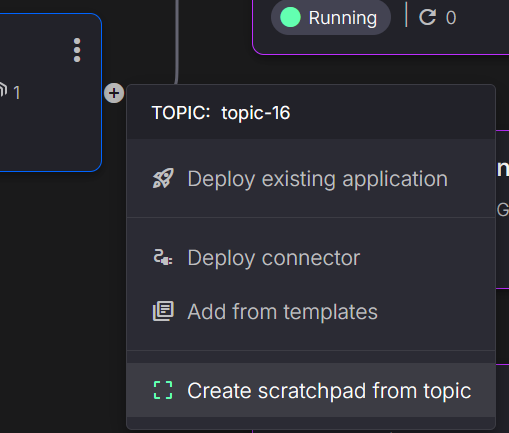
Task: Choose Create scratchpad from topic
Action: [x=311, y=390]
